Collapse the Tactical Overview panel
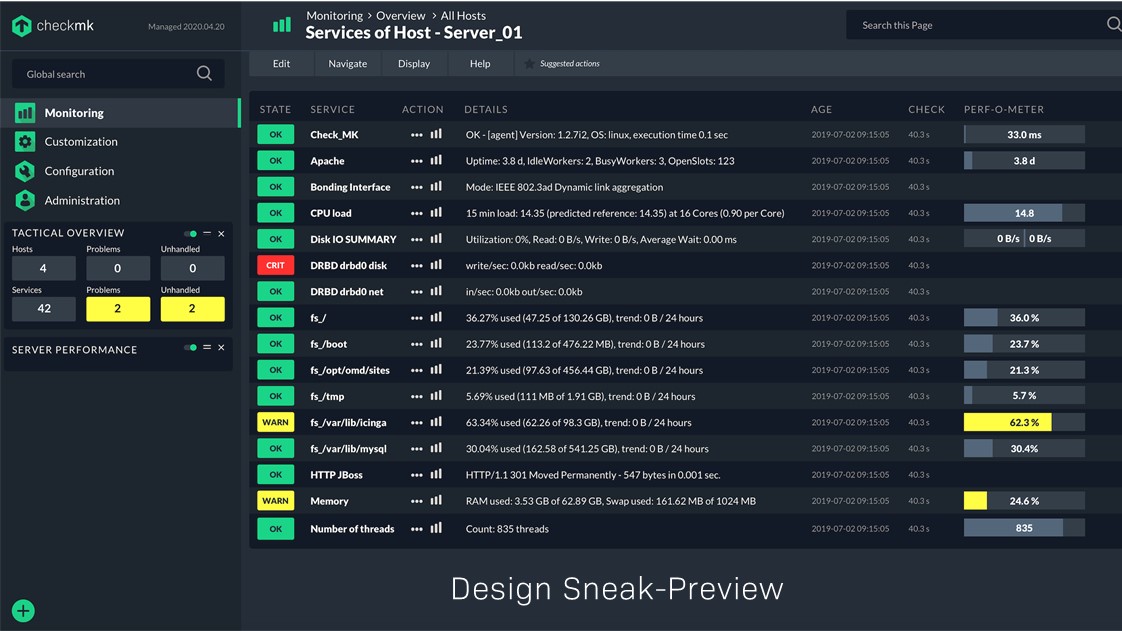The image size is (1122, 631). [207, 233]
